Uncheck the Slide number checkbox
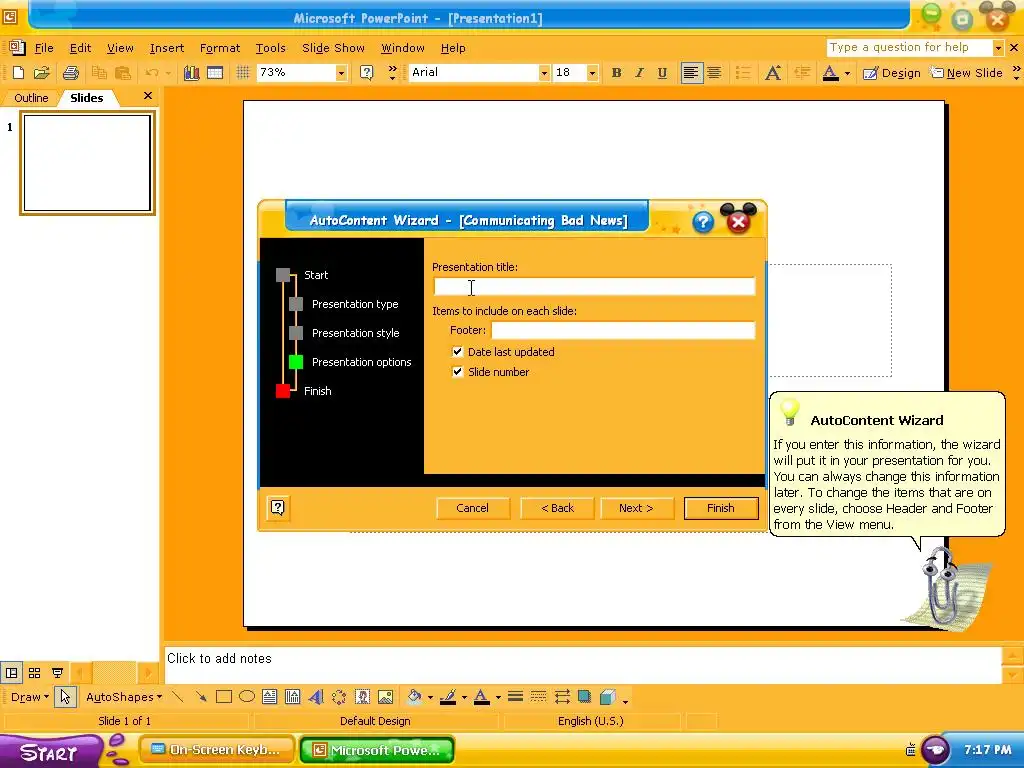 click(458, 372)
